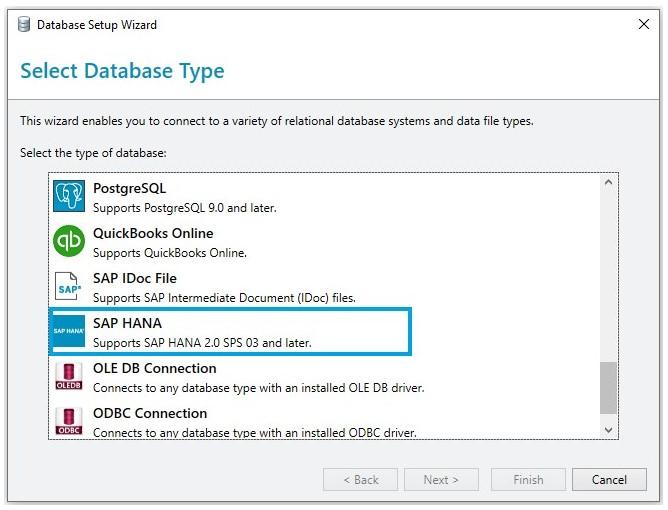Select QuickBooks Online entry title
The image size is (668, 510).
[x=153, y=233]
